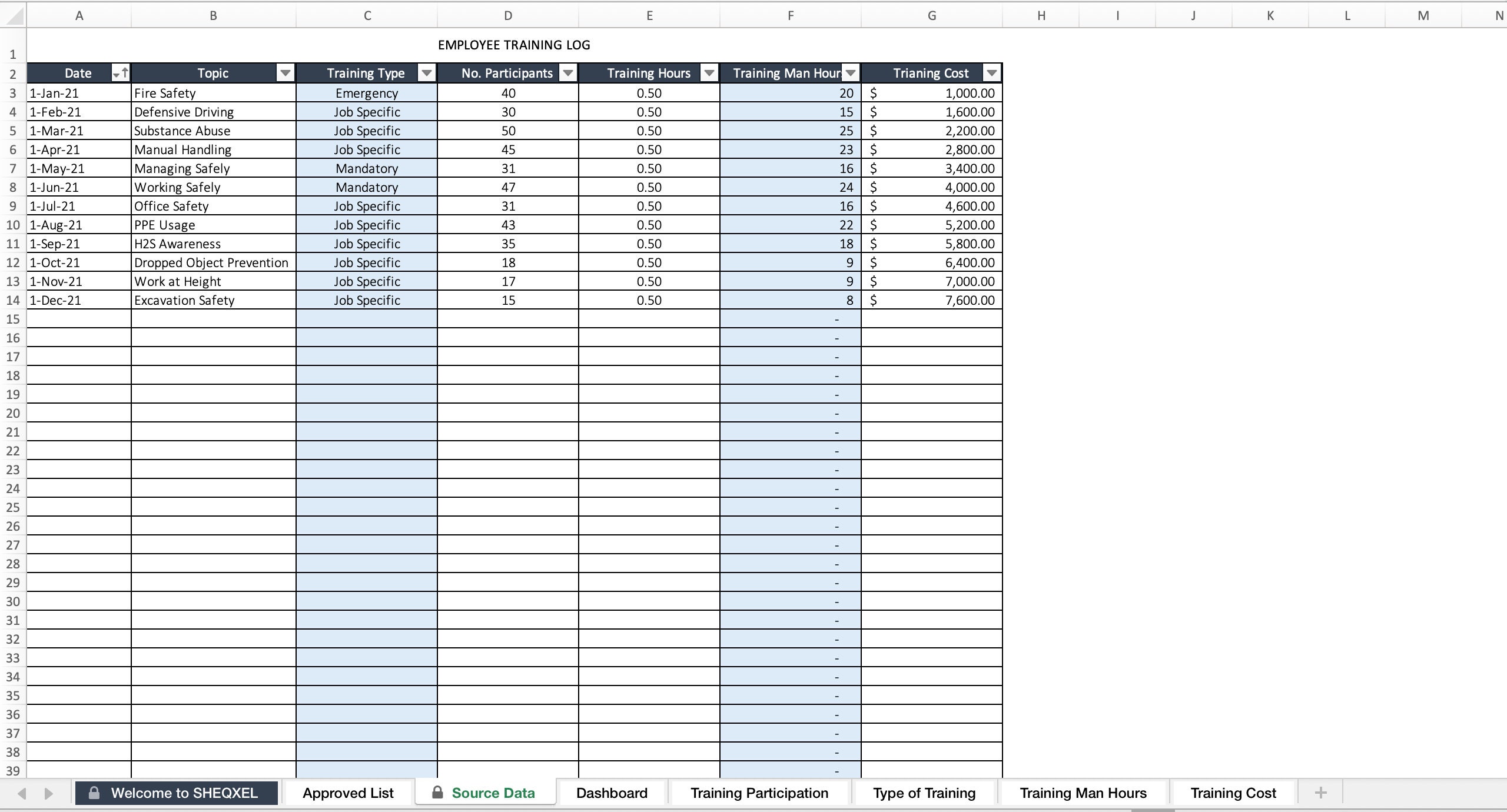Open the Approved List sheet
Screen dimensions: 1507x812
348,793
